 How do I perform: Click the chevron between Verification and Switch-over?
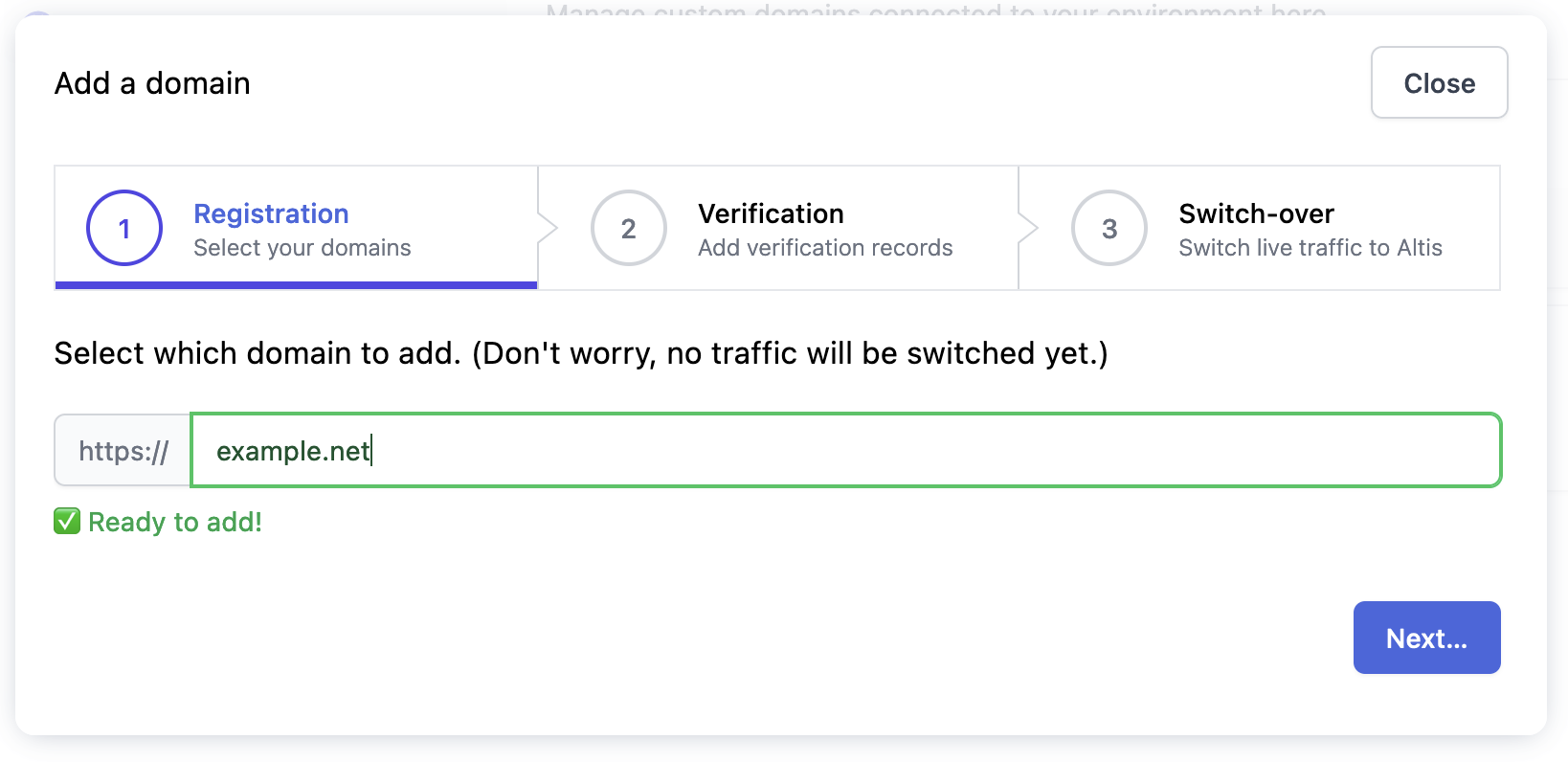[x=1028, y=228]
